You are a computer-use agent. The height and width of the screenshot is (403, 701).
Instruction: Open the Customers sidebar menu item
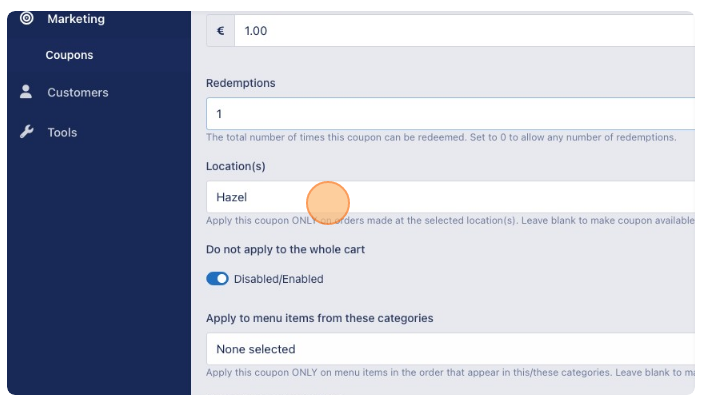(78, 93)
